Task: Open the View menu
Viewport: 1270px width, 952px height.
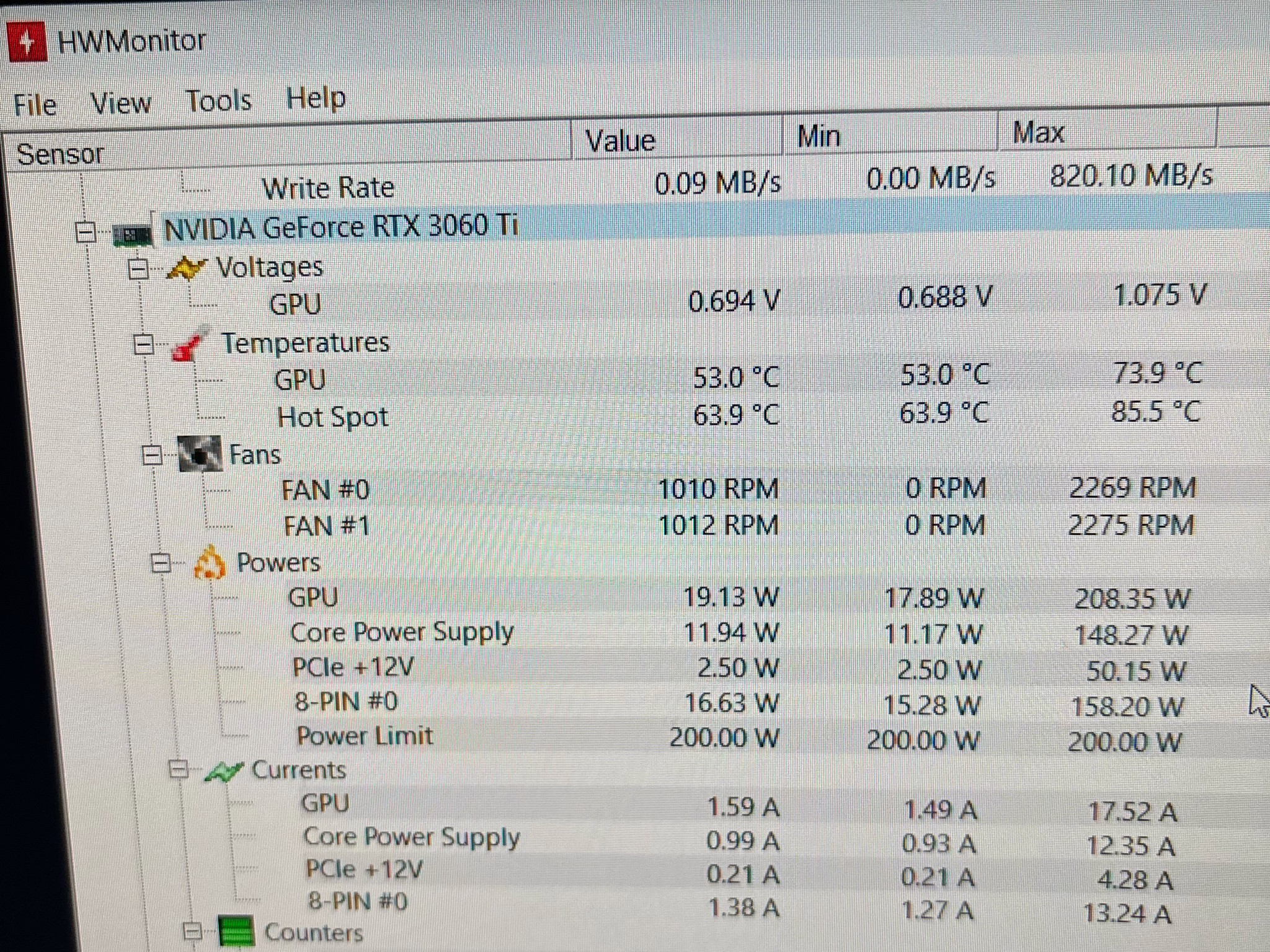Action: click(121, 103)
